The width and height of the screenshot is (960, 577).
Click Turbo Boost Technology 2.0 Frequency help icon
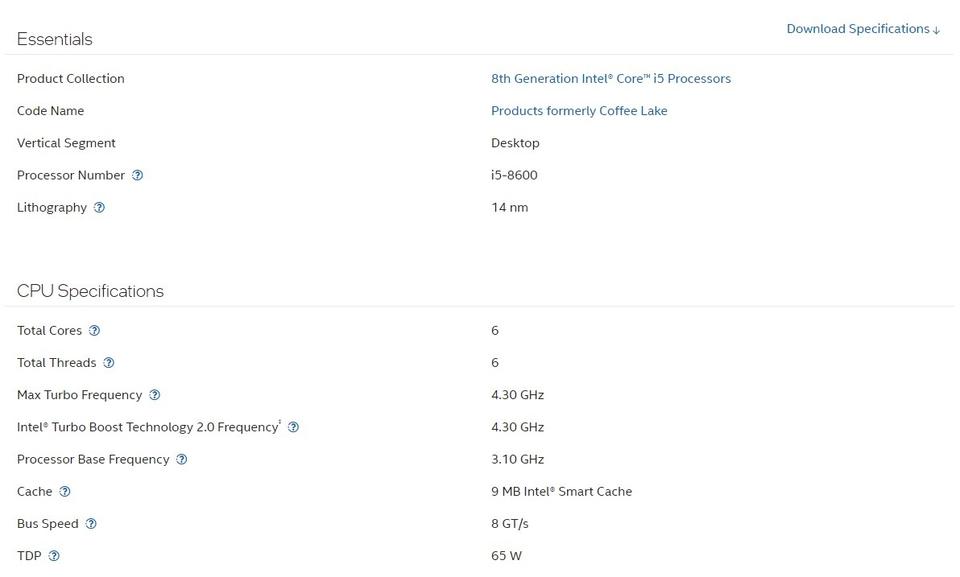pos(293,427)
